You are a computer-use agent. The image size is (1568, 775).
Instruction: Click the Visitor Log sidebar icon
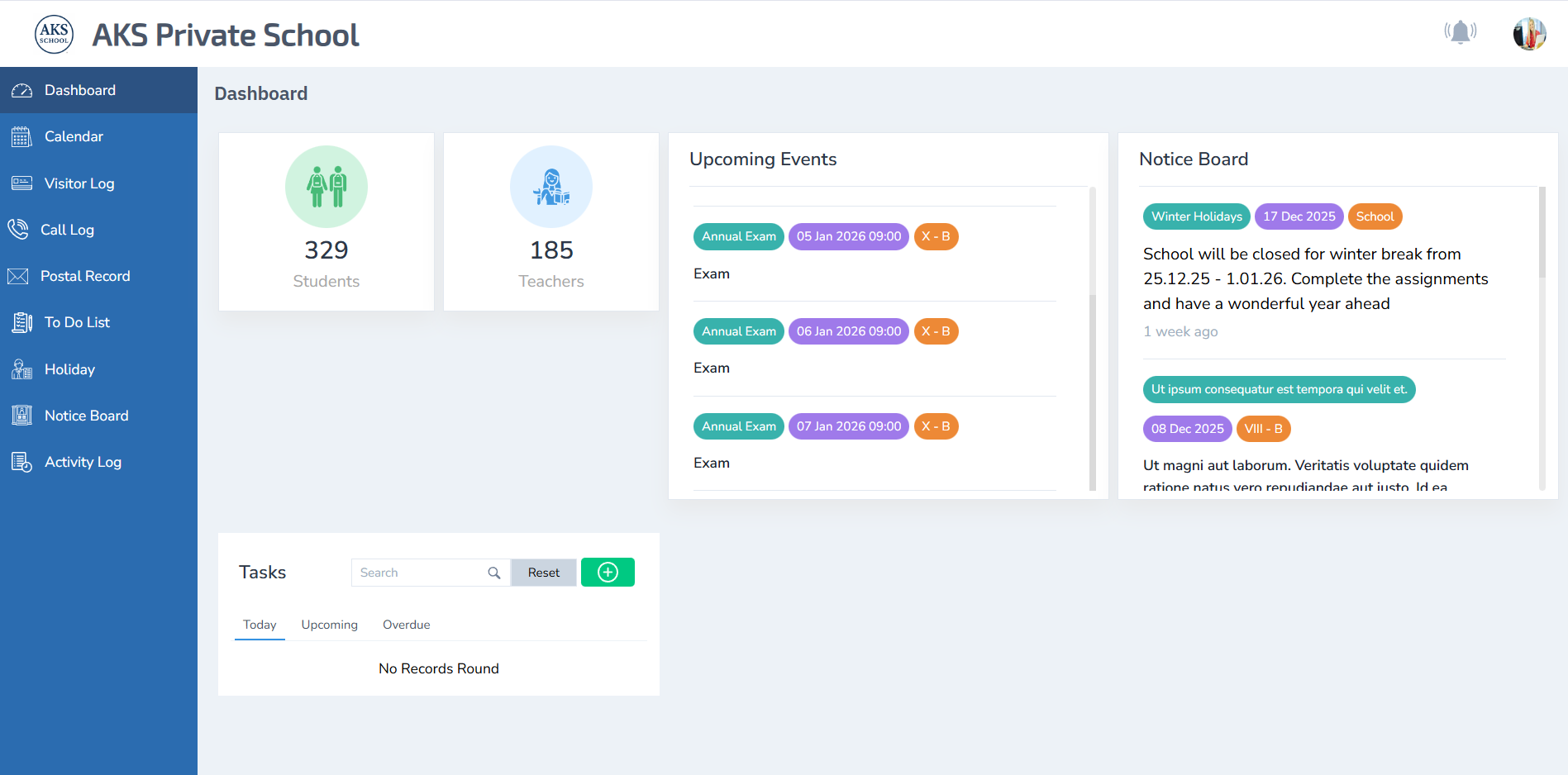21,183
